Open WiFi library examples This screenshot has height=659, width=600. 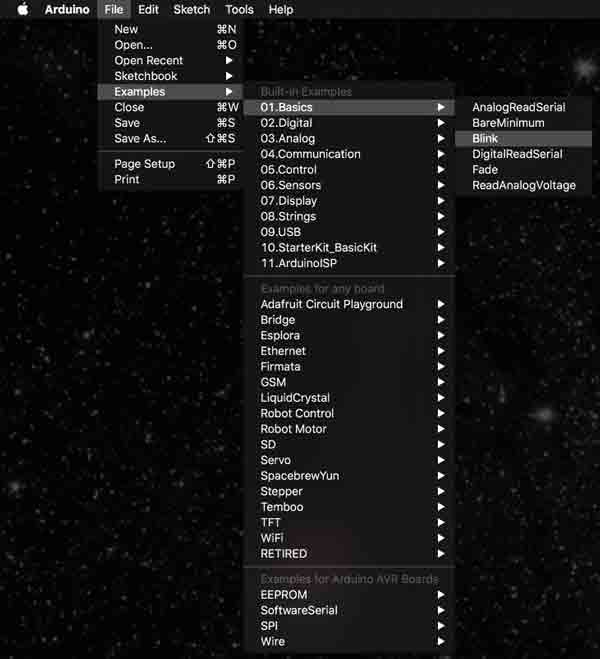coord(350,538)
